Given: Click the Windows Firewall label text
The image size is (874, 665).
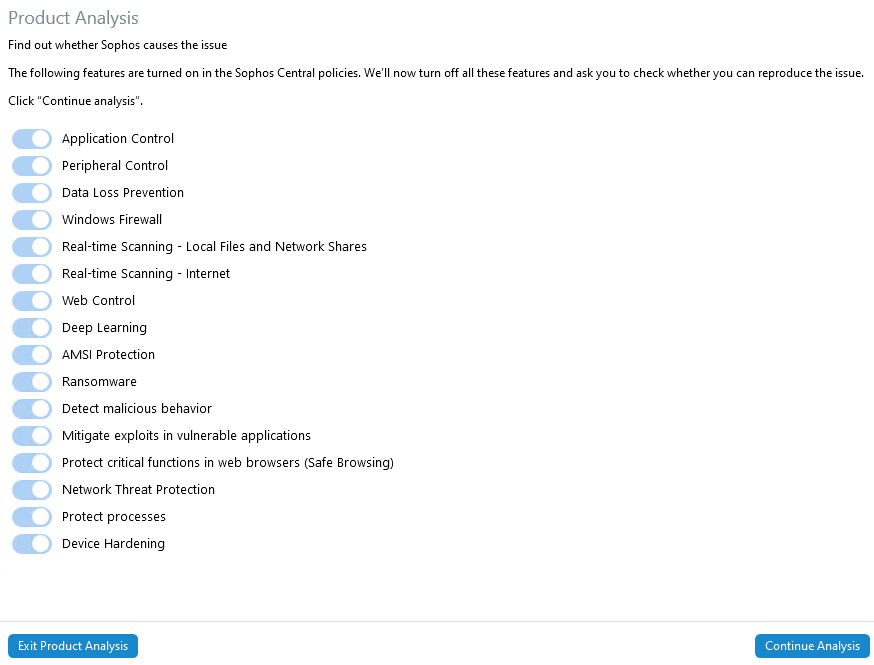Looking at the screenshot, I should [111, 219].
